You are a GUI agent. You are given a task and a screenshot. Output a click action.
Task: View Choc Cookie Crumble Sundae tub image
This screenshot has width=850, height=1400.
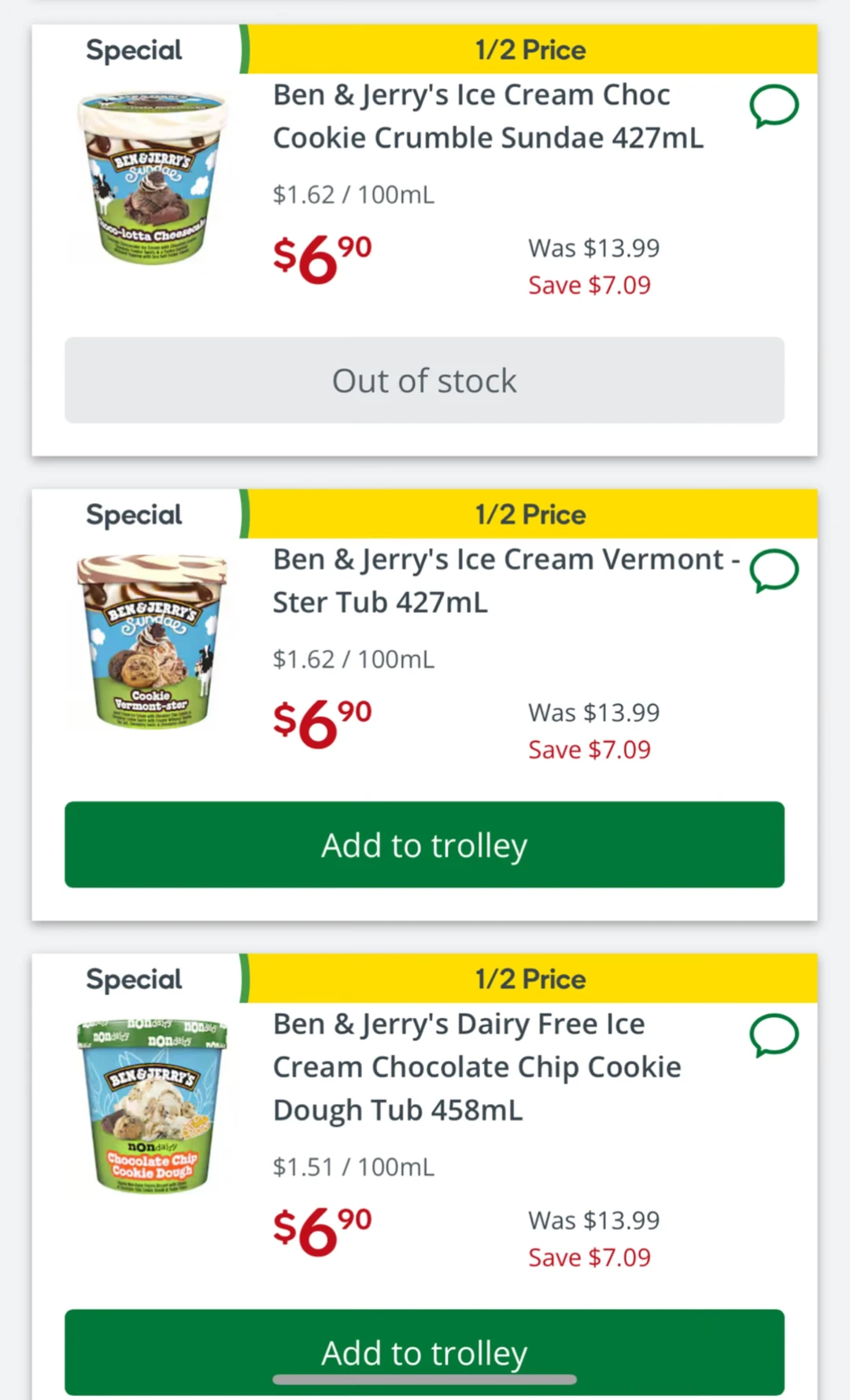152,179
